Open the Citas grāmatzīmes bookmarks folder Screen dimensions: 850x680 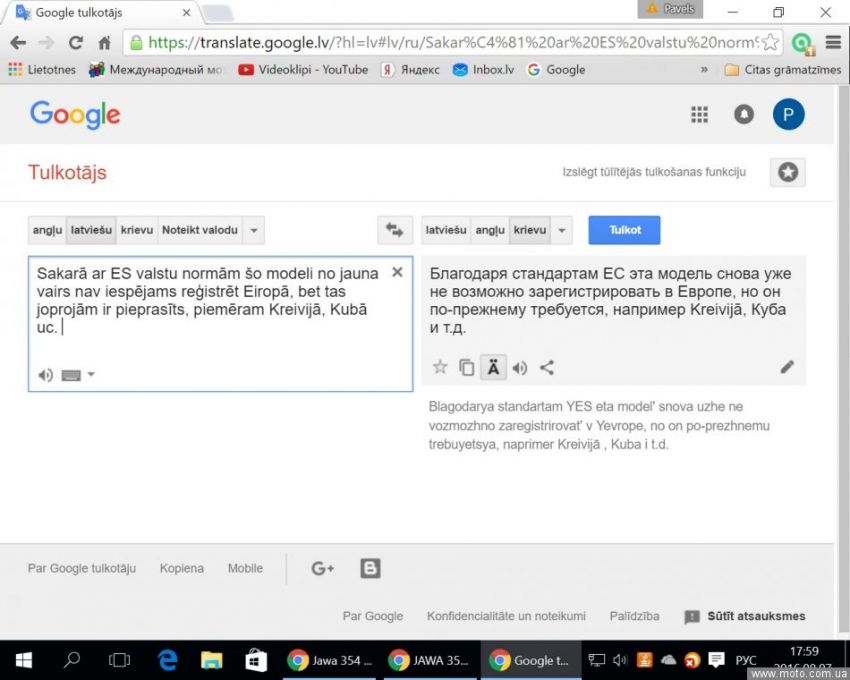click(783, 69)
